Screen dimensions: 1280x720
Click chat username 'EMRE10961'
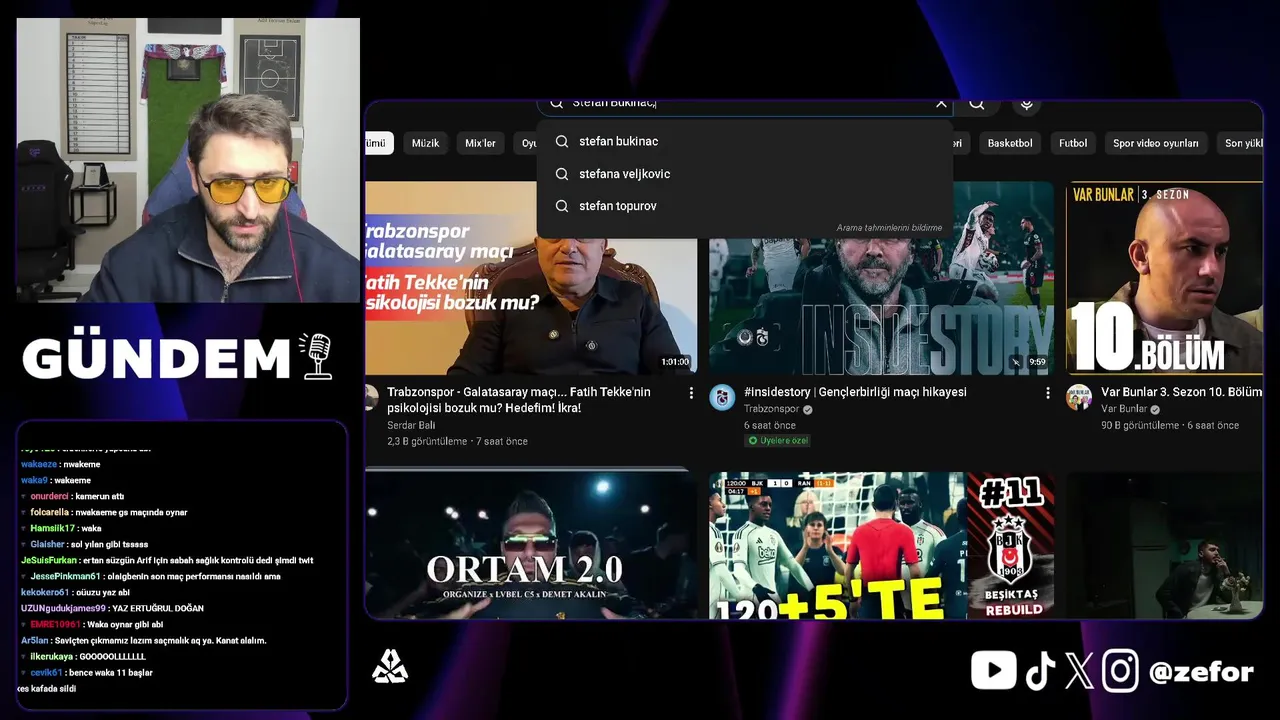[55, 624]
